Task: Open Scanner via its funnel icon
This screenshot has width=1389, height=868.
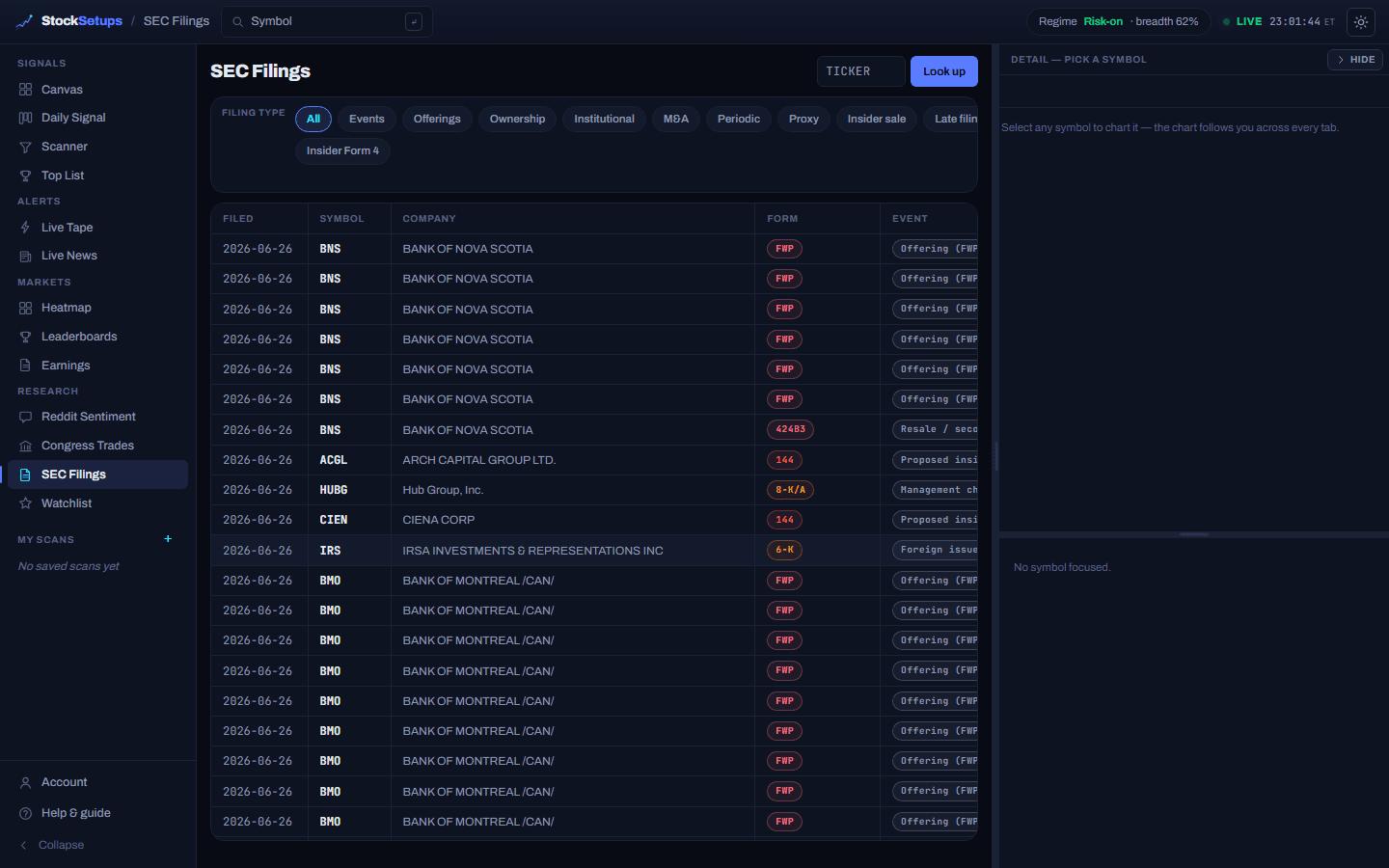Action: (25, 147)
